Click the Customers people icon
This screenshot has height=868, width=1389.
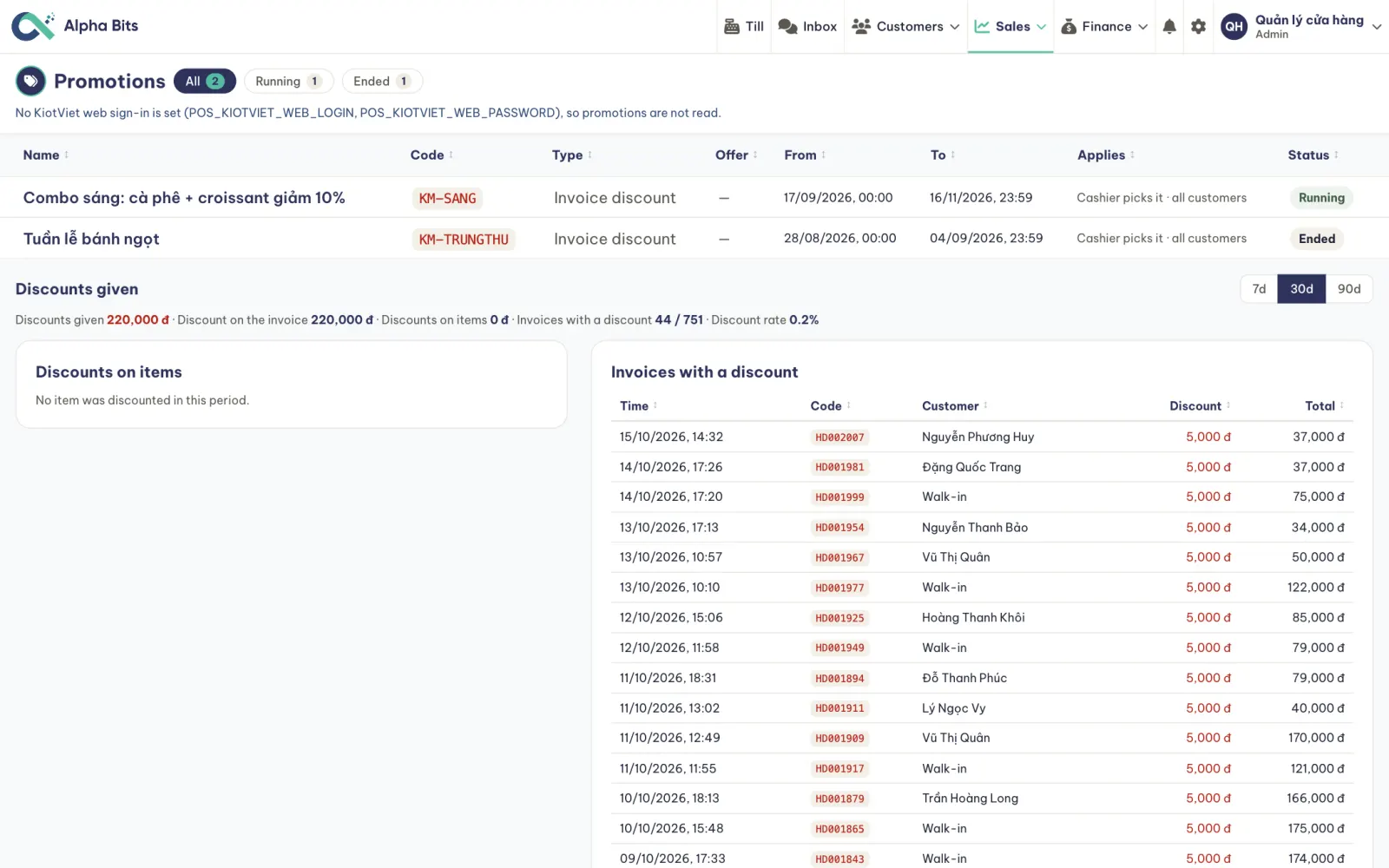[861, 26]
